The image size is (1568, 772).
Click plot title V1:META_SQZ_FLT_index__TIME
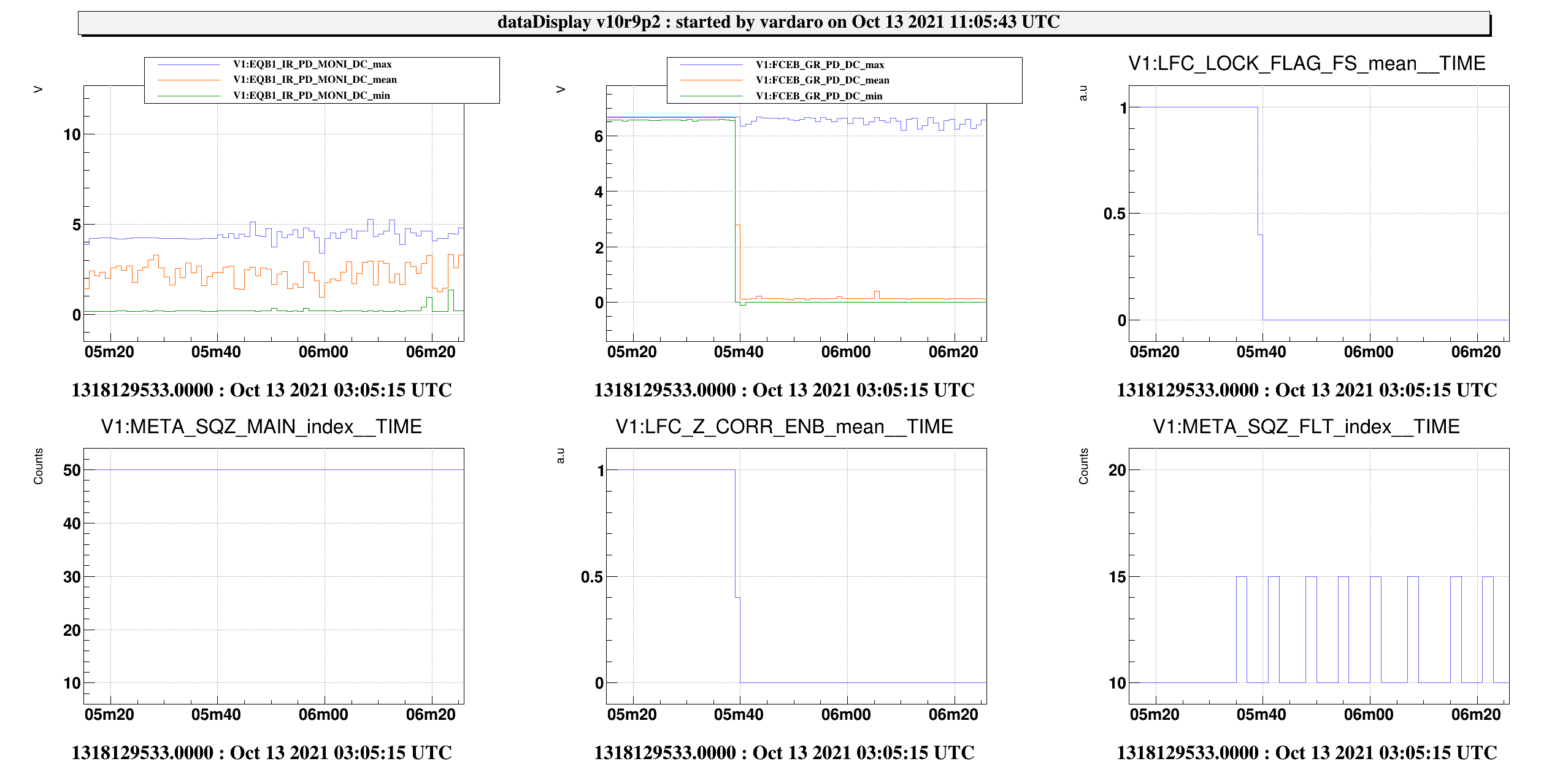pos(1307,427)
